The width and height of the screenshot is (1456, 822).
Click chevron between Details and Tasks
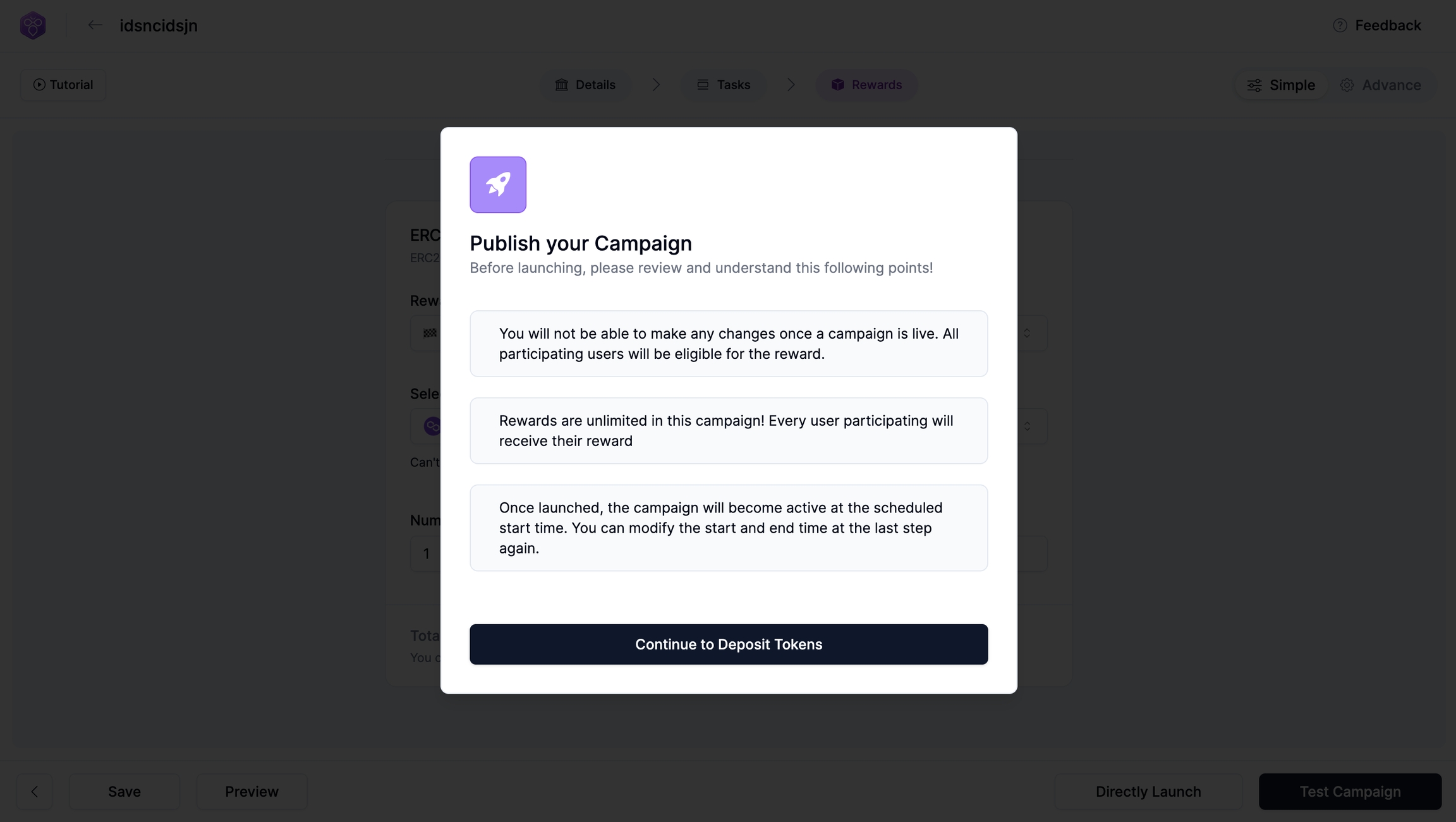(x=656, y=85)
